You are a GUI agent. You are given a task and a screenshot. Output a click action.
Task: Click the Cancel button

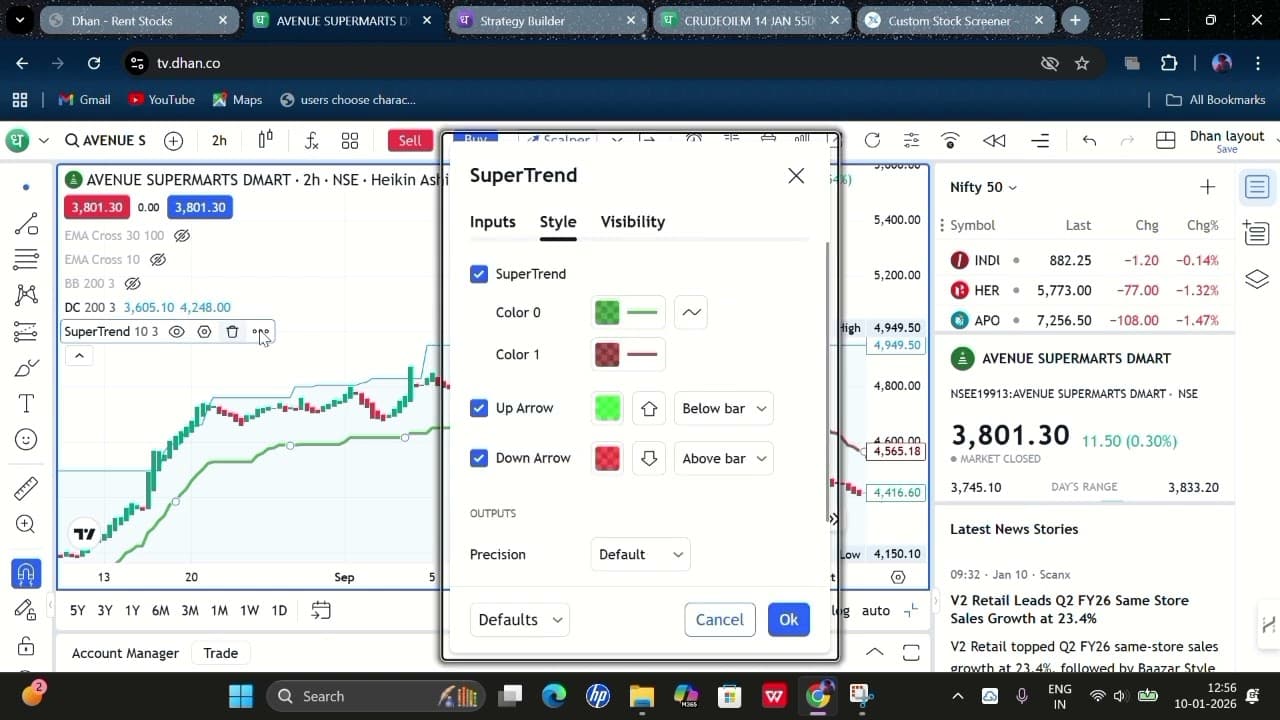point(720,620)
